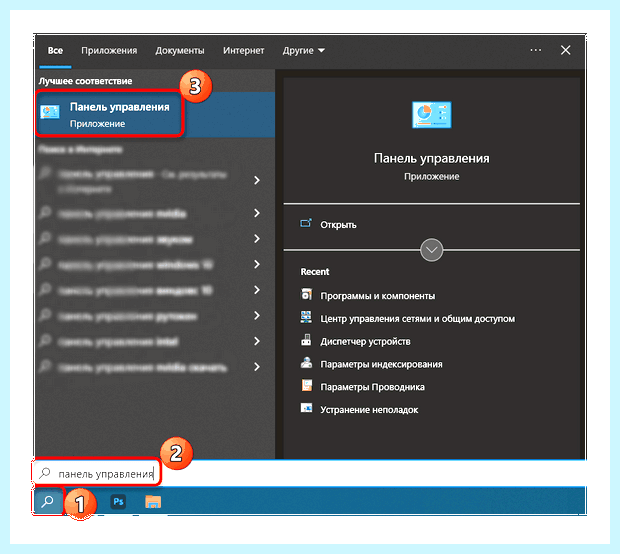This screenshot has height=554, width=620.
Task: Click the Параметры индексирования icon
Action: click(306, 363)
